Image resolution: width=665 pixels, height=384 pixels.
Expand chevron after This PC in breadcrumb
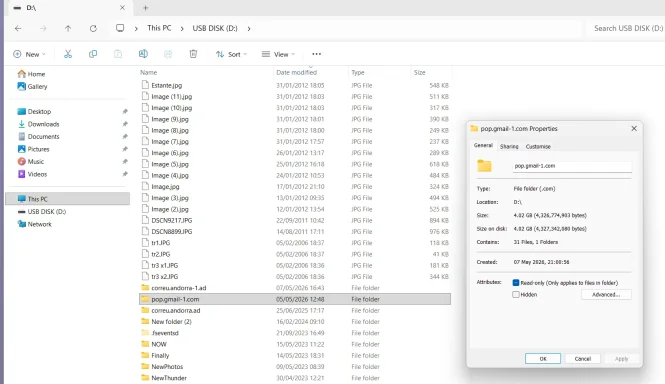[x=182, y=28]
